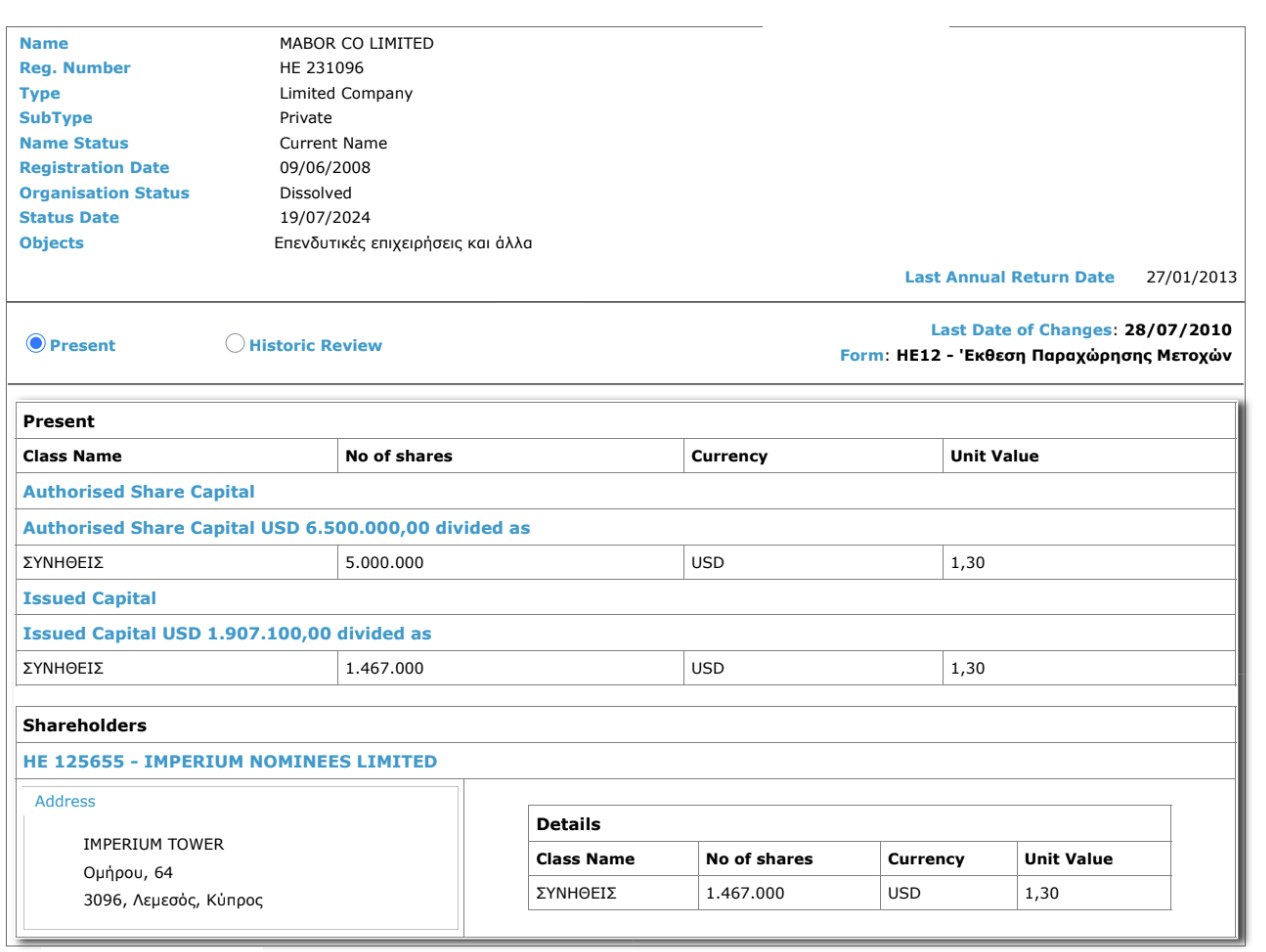Click Class Name header in Present table

72,456
